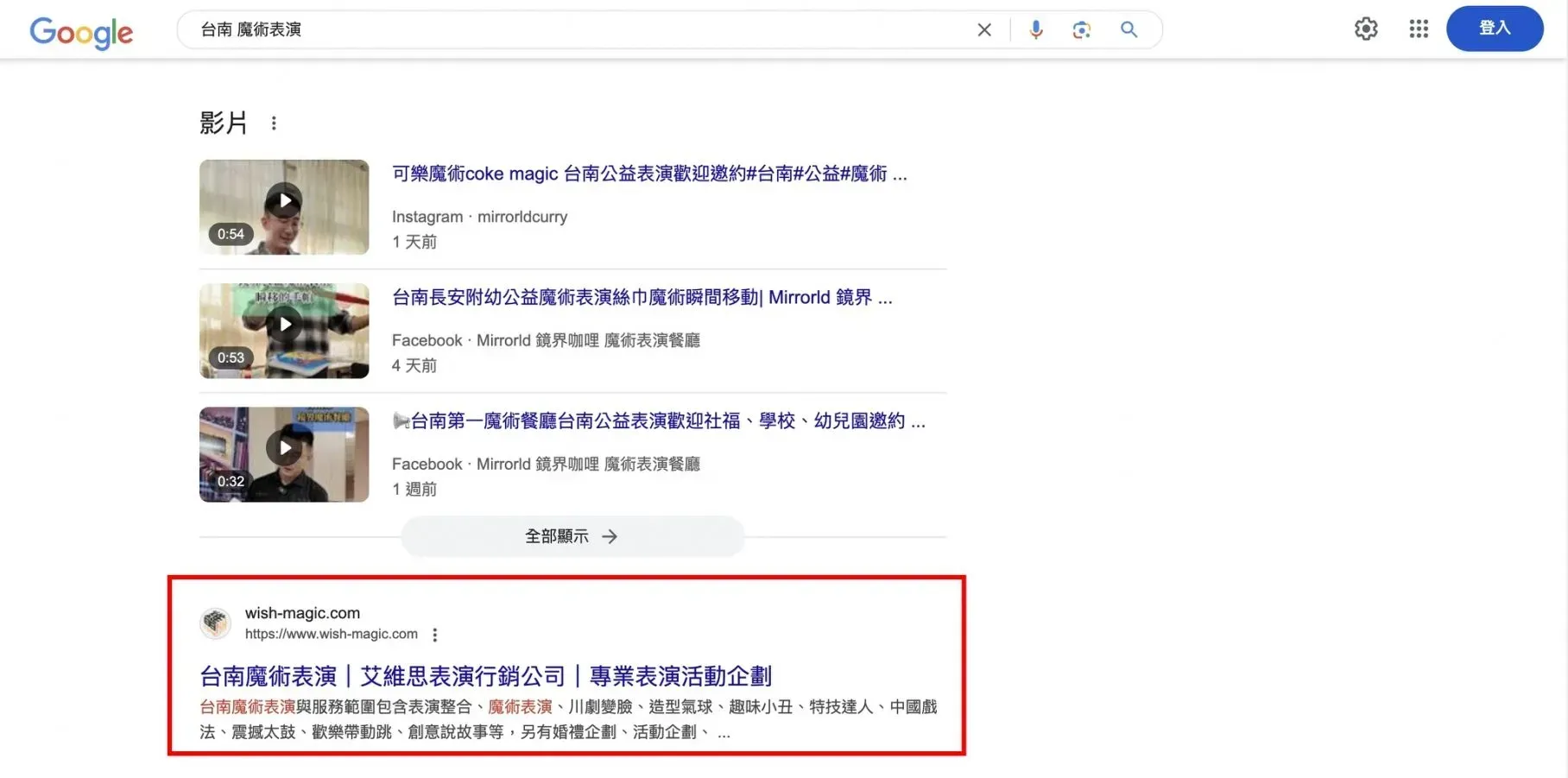1568x778 pixels.
Task: Open more options beside 影片 heading
Action: pos(274,123)
